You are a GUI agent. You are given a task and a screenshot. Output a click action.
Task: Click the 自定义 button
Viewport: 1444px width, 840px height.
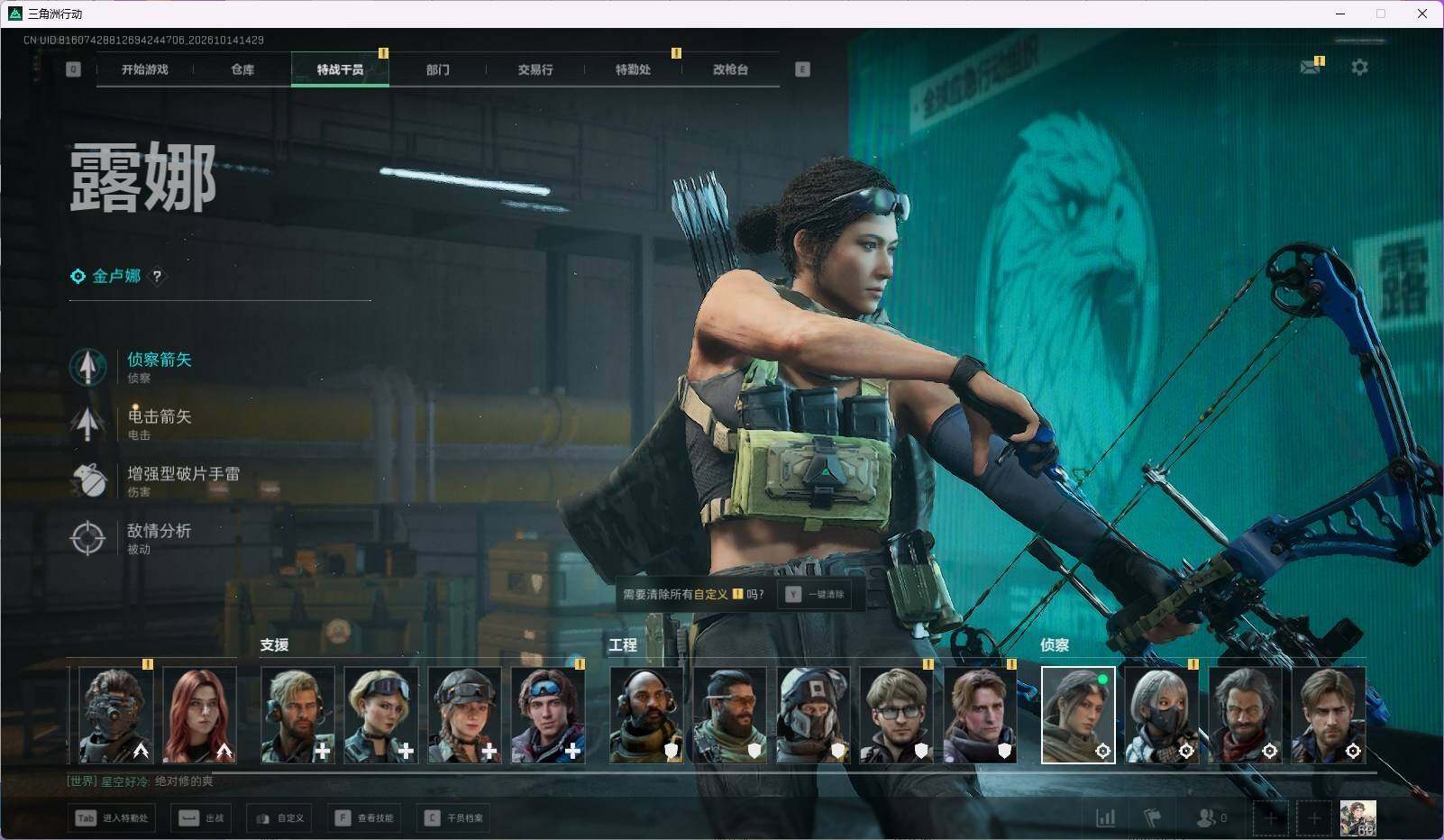click(279, 818)
